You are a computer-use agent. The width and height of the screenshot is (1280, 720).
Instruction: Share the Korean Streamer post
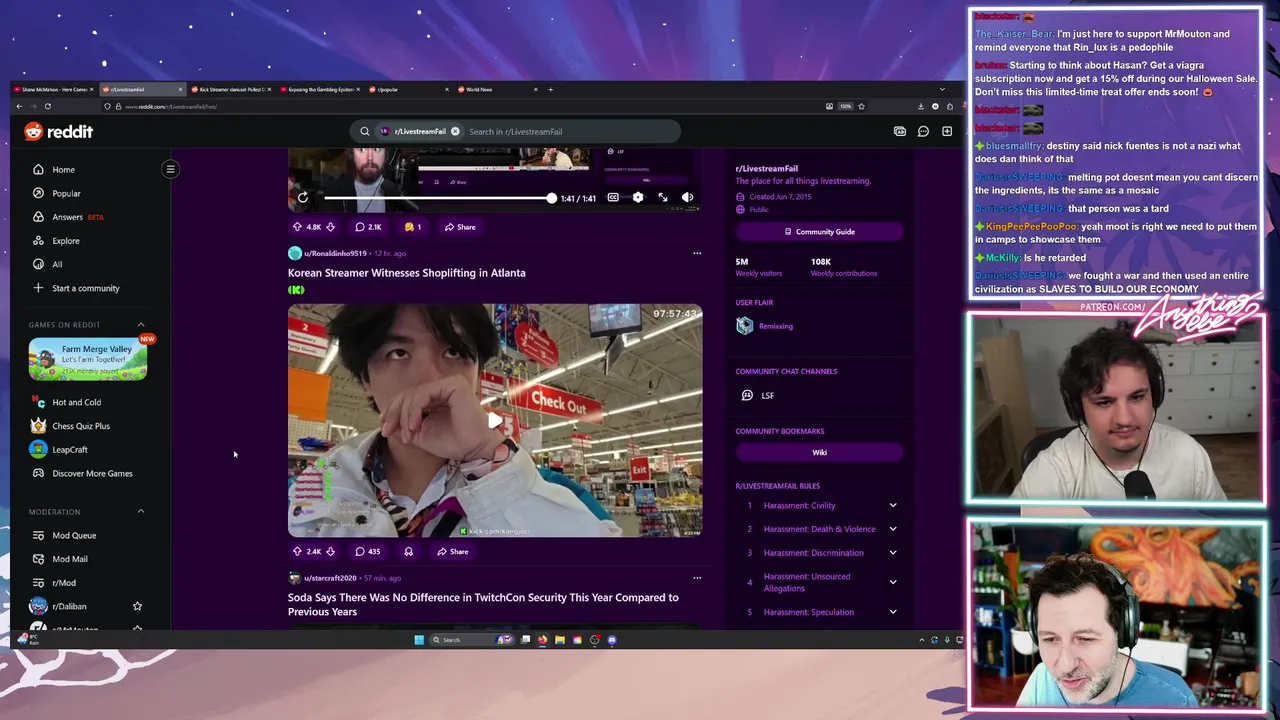pyautogui.click(x=453, y=551)
